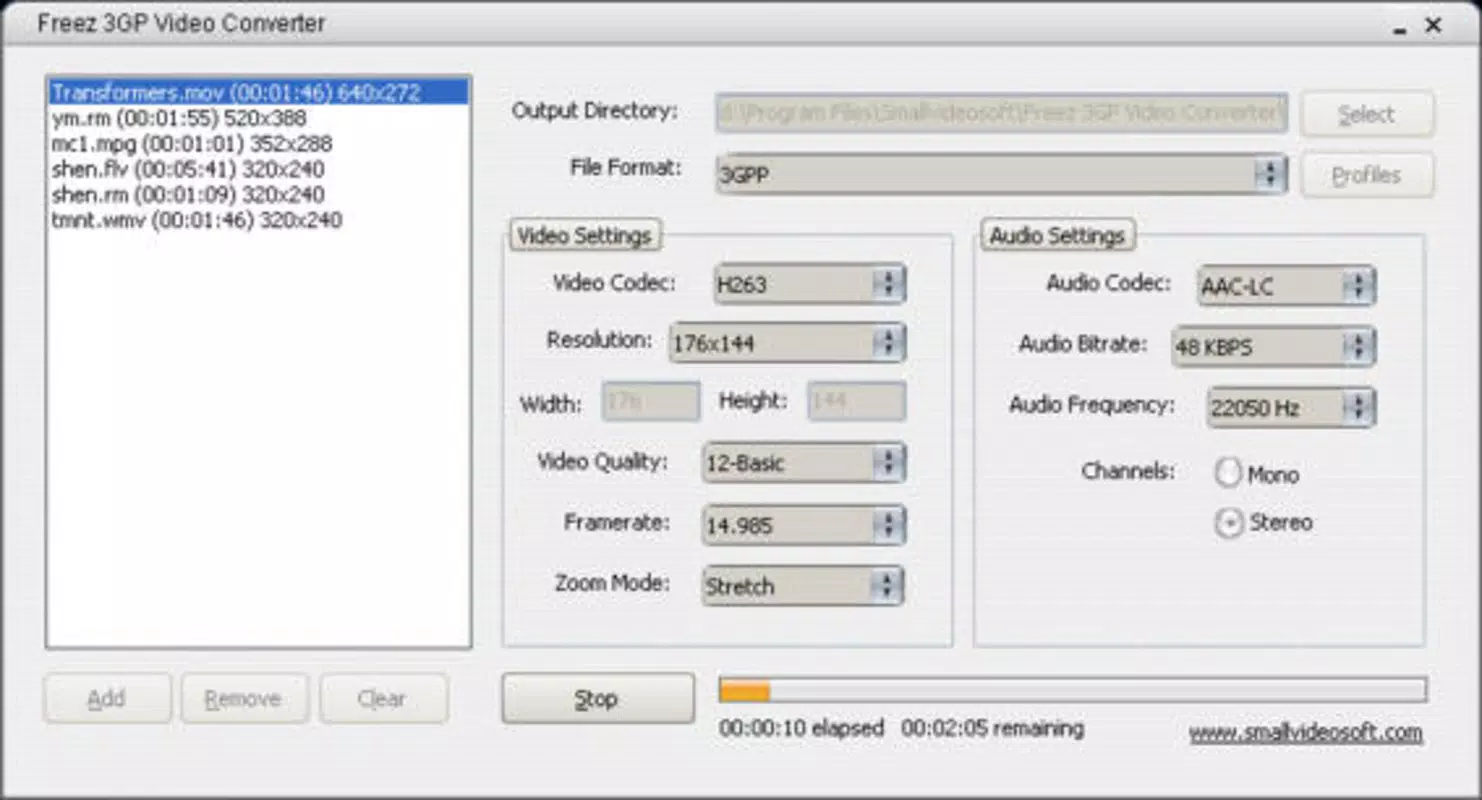
Task: Open the Audio Frequency dropdown showing 22050 Hz
Action: coord(1291,407)
